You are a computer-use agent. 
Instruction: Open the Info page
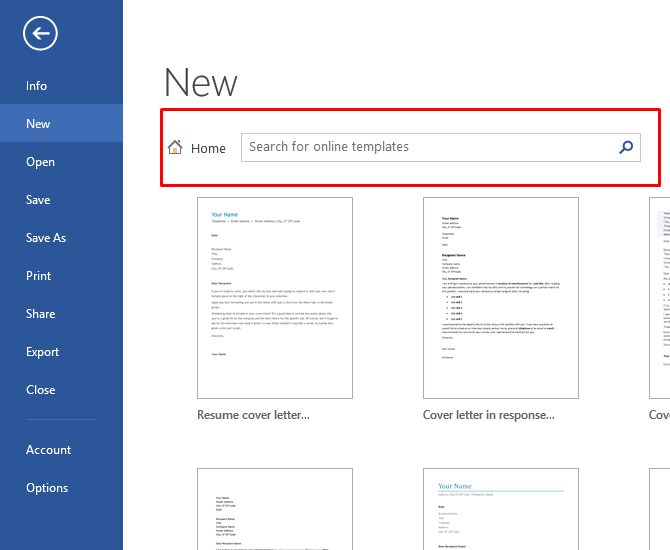click(36, 85)
